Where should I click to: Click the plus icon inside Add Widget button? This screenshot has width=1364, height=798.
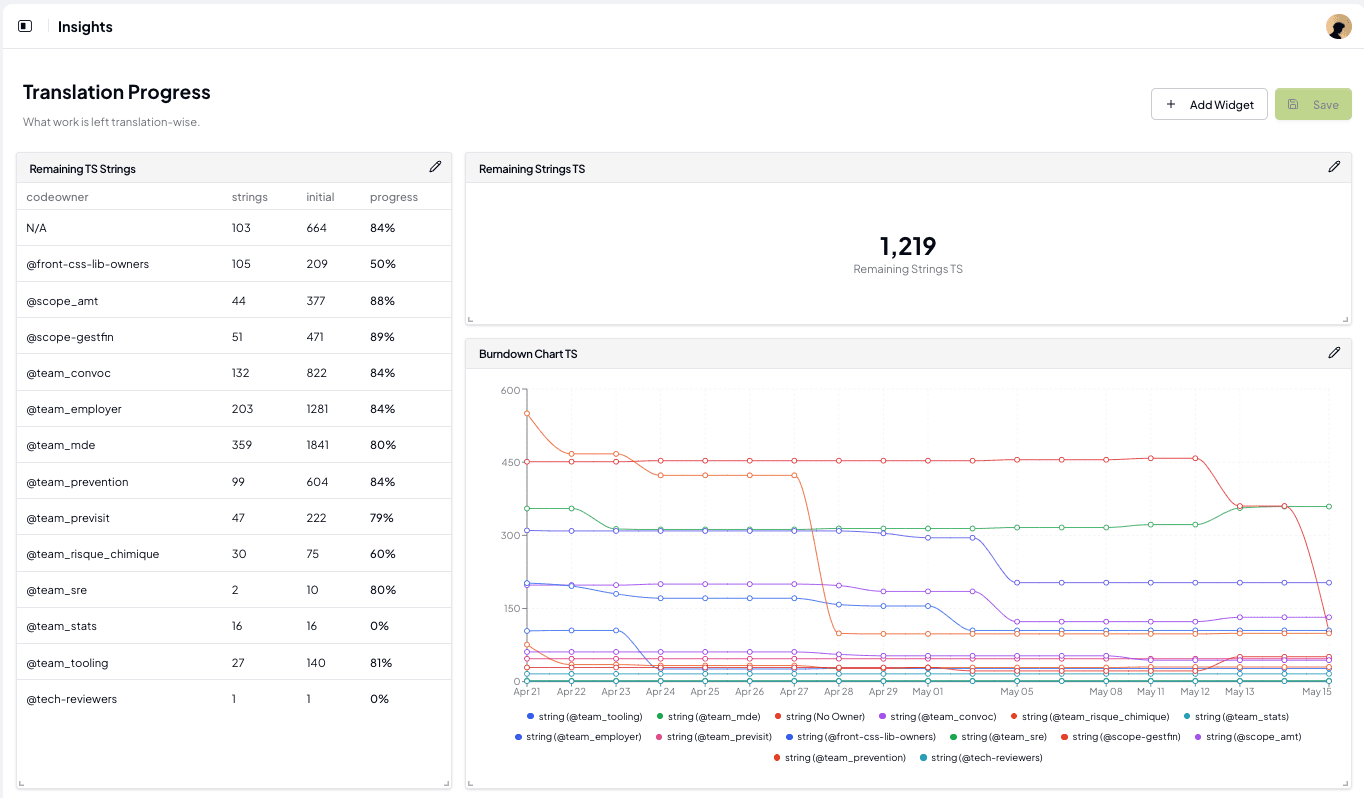pos(1170,104)
